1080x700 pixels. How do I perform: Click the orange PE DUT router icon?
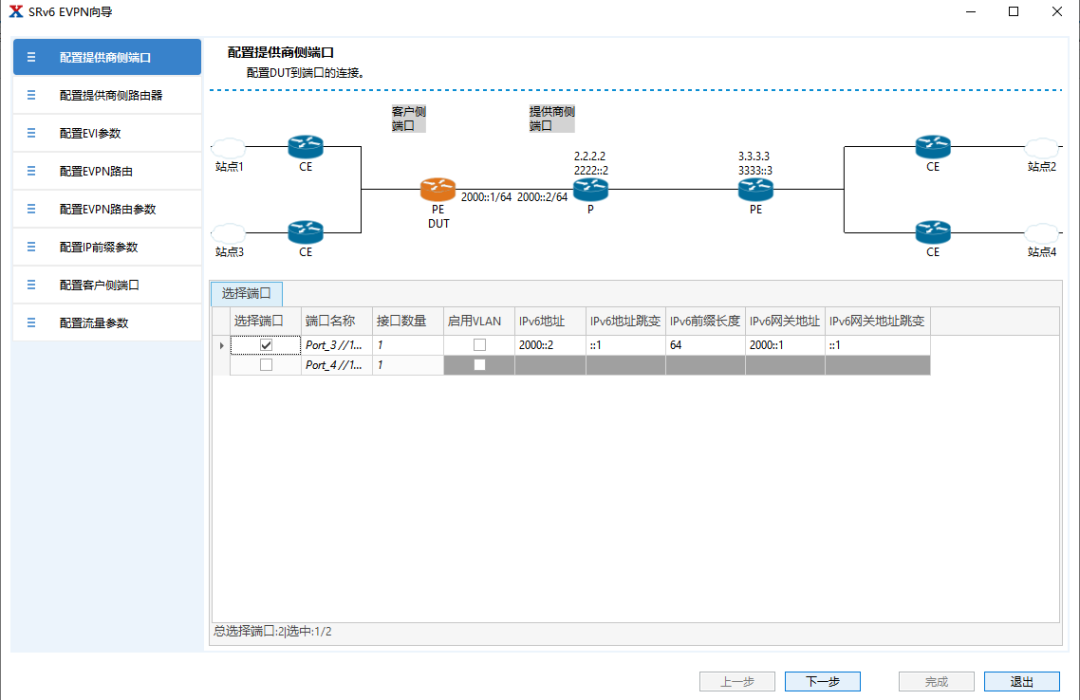437,189
